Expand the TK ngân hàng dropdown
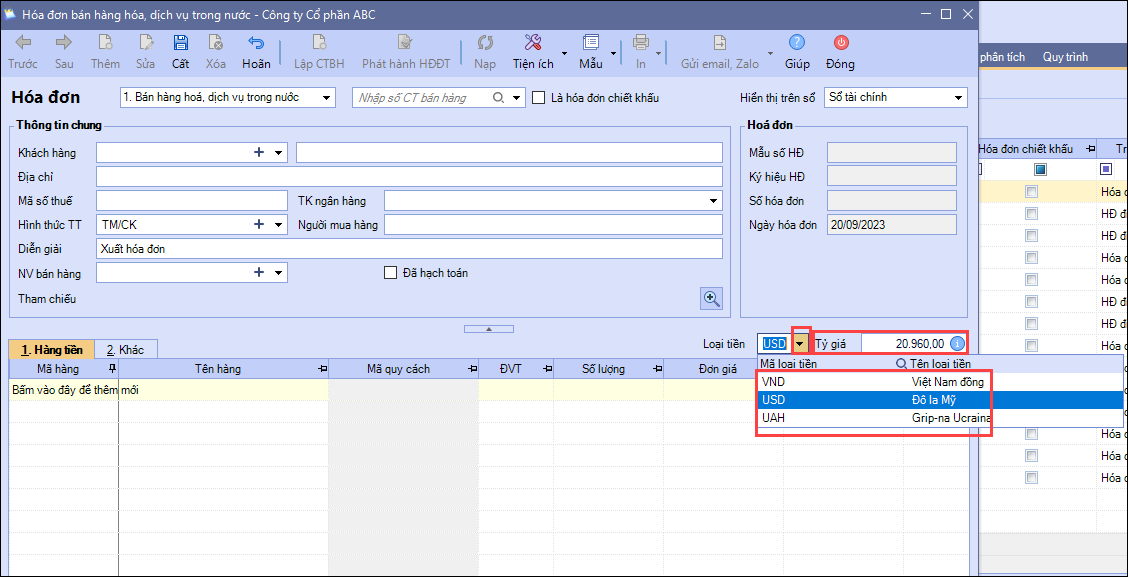The height and width of the screenshot is (577, 1128). coord(713,201)
